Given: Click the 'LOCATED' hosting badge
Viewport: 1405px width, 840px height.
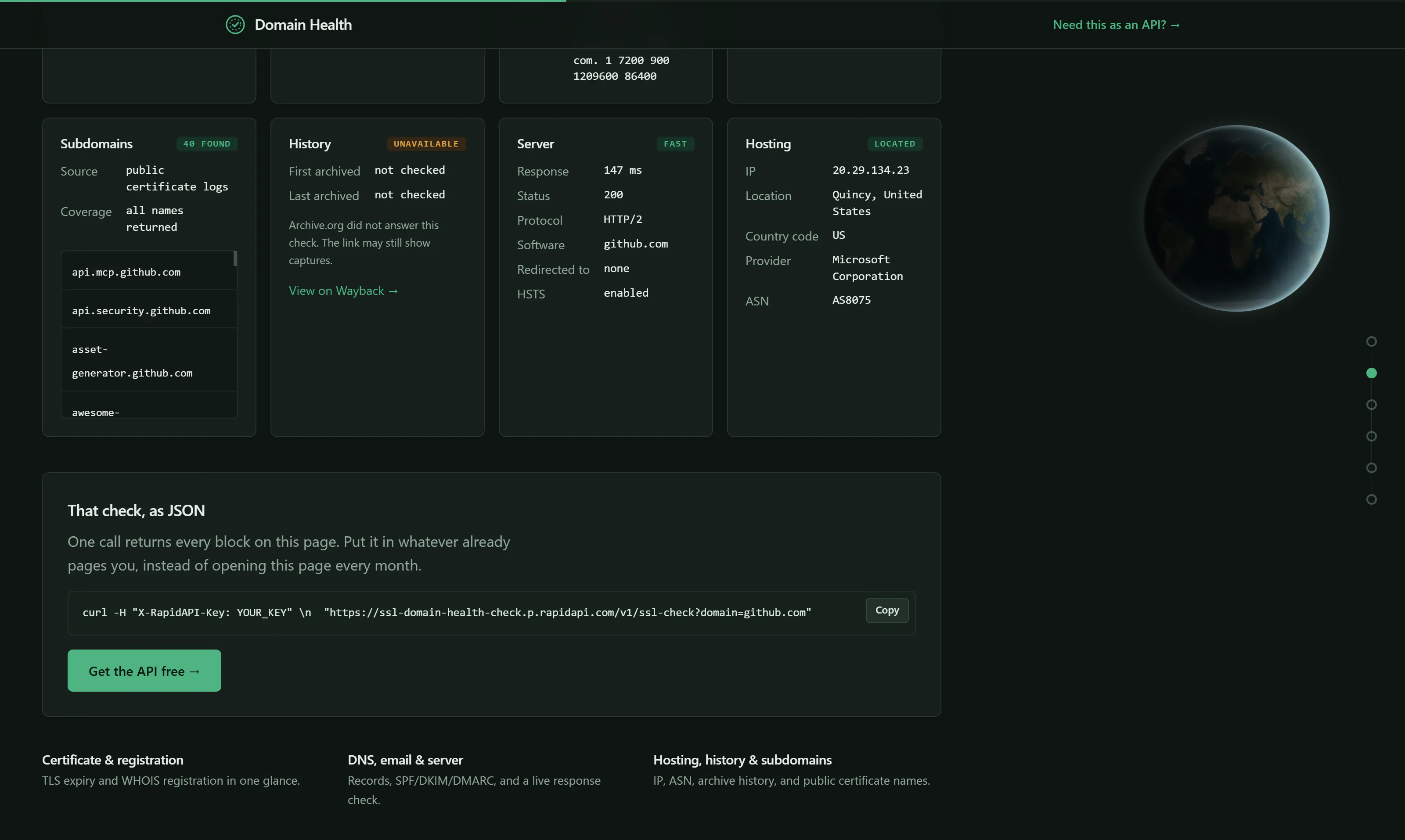Looking at the screenshot, I should [894, 144].
